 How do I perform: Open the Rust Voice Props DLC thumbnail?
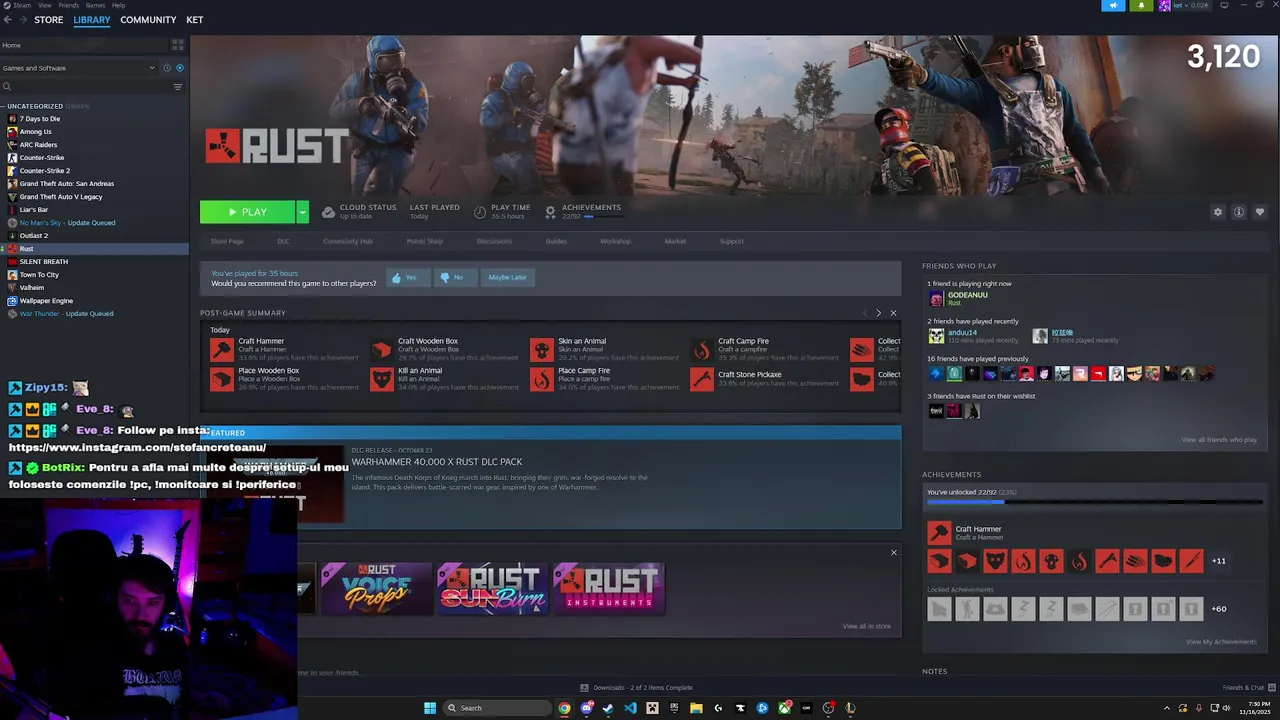[375, 588]
